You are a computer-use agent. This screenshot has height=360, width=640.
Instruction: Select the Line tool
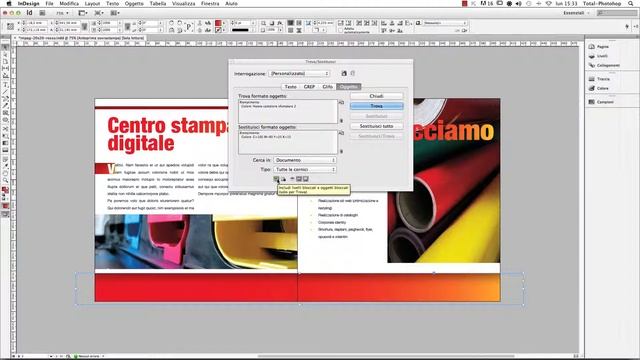pyautogui.click(x=5, y=92)
